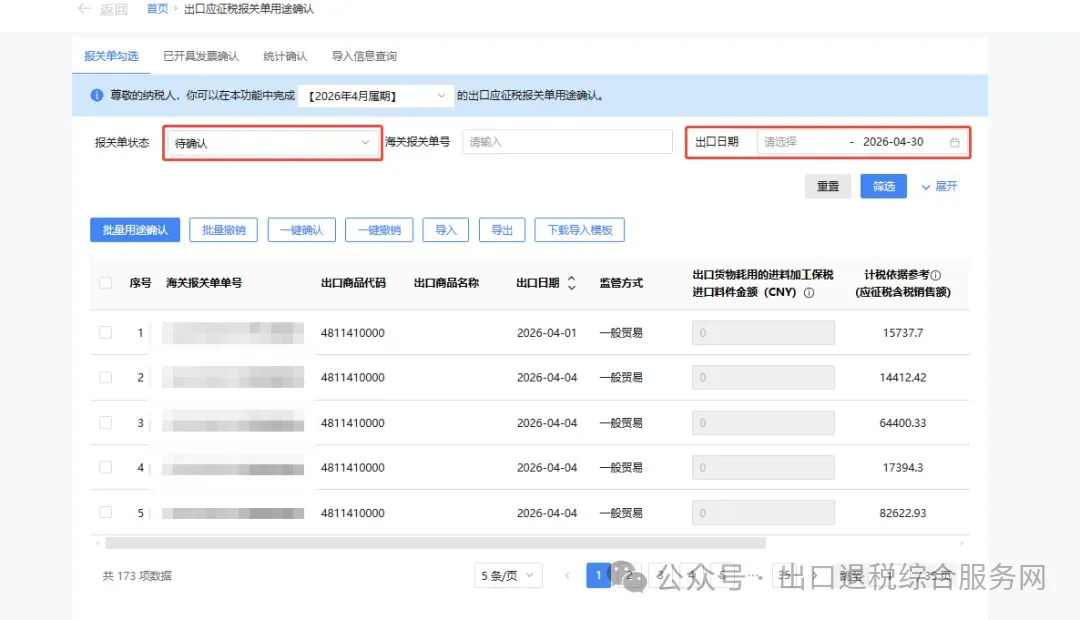Click the 一键撤销 button
Image resolution: width=1080 pixels, height=620 pixels.
(379, 230)
